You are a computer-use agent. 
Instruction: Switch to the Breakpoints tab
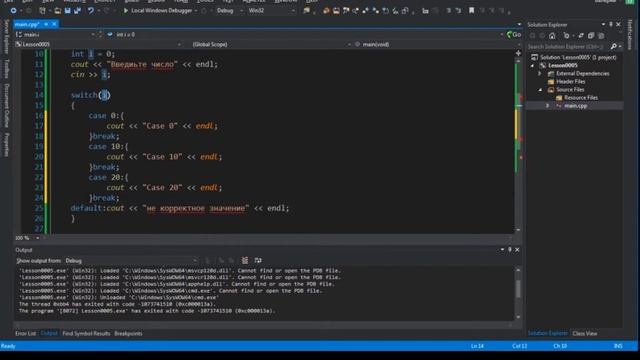tap(128, 333)
